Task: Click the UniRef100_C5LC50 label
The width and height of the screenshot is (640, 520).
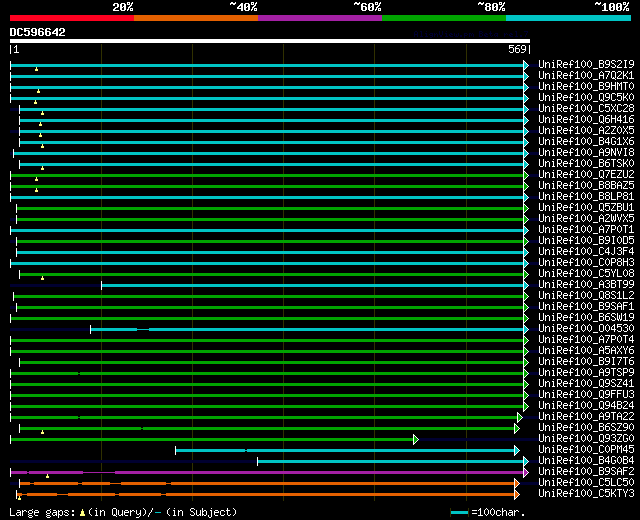Action: pyautogui.click(x=586, y=483)
